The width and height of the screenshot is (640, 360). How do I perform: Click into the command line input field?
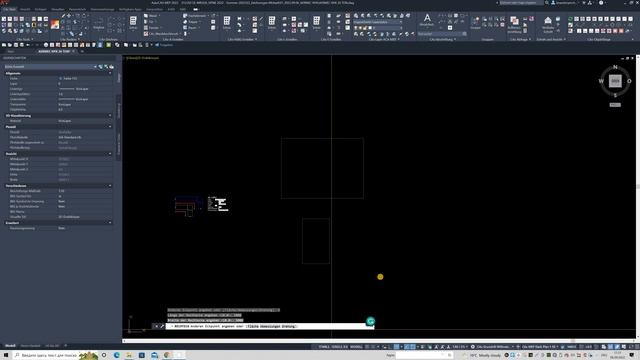click(x=269, y=326)
